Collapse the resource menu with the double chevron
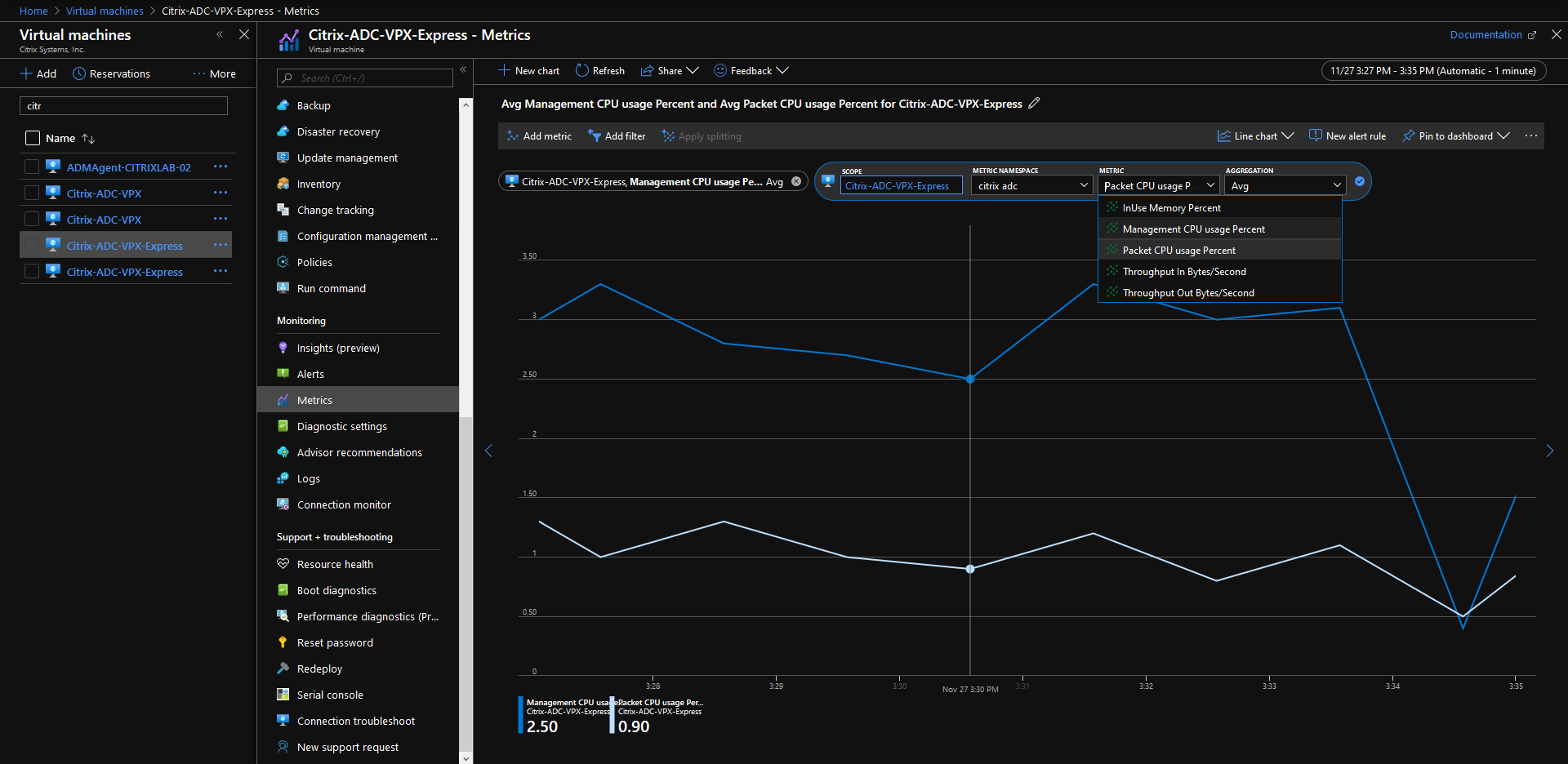The width and height of the screenshot is (1568, 764). (463, 69)
